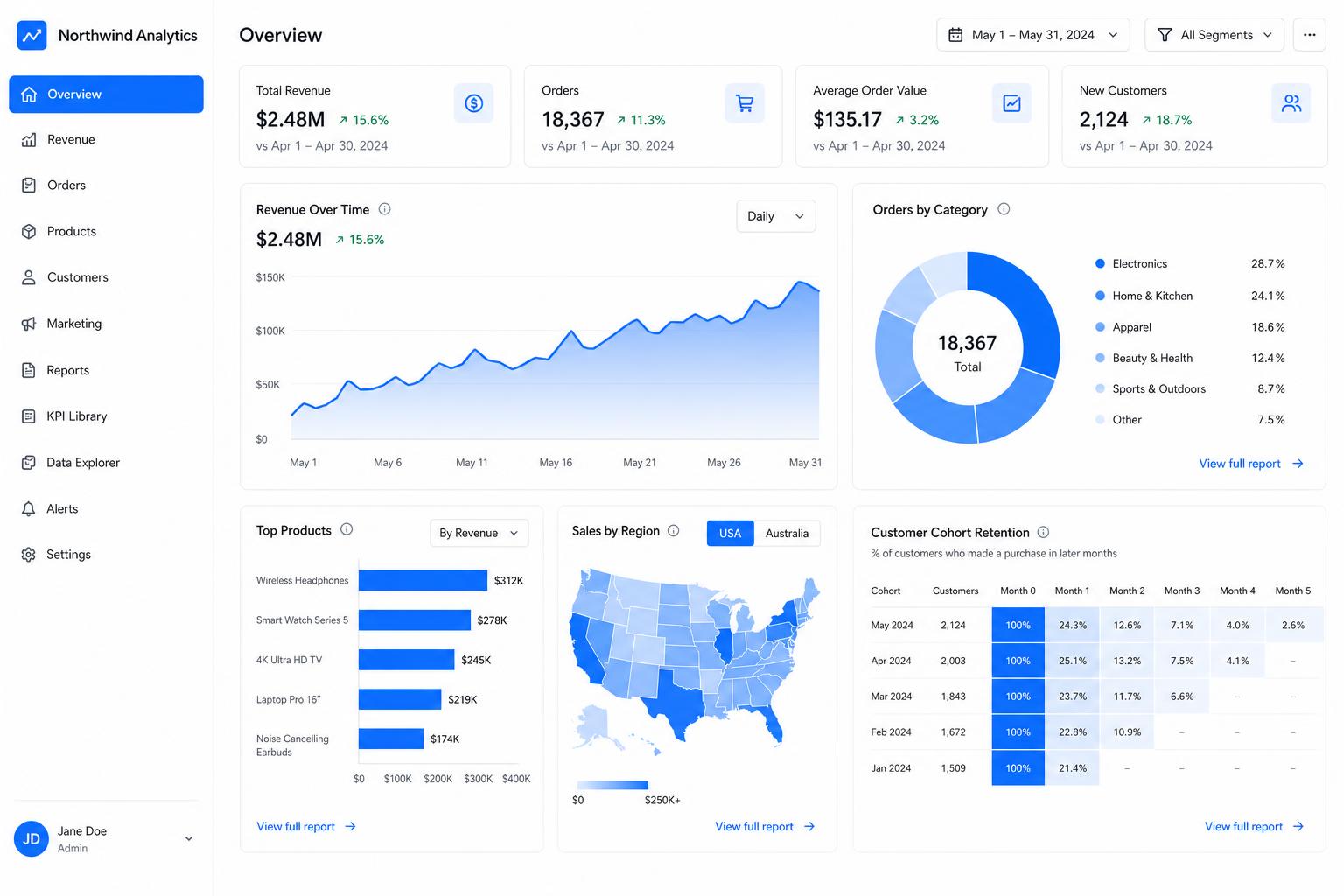
Task: Click the dollar icon in Total Revenue card
Action: (473, 103)
